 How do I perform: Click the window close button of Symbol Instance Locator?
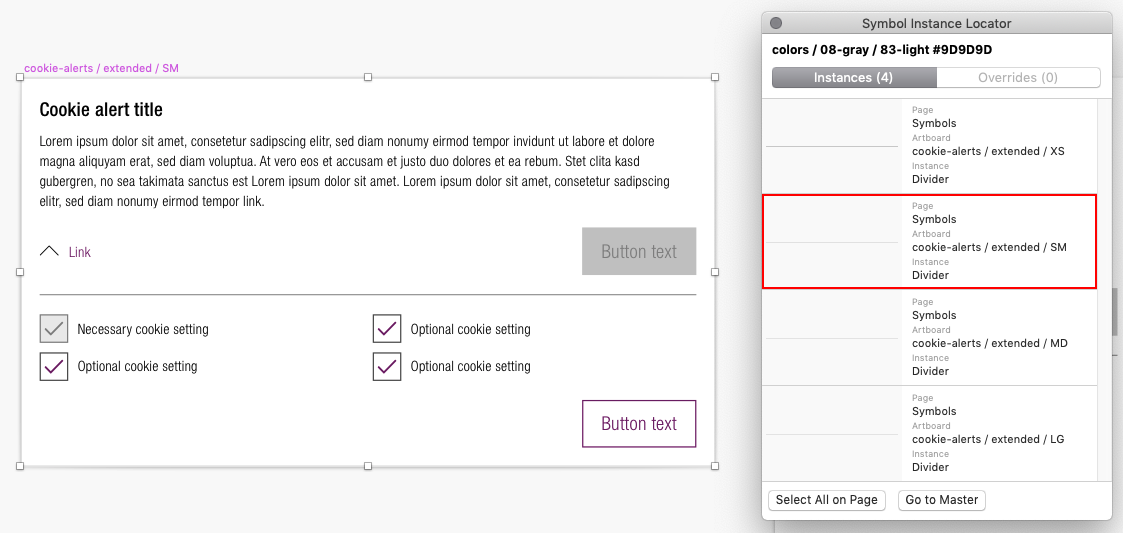(x=776, y=23)
